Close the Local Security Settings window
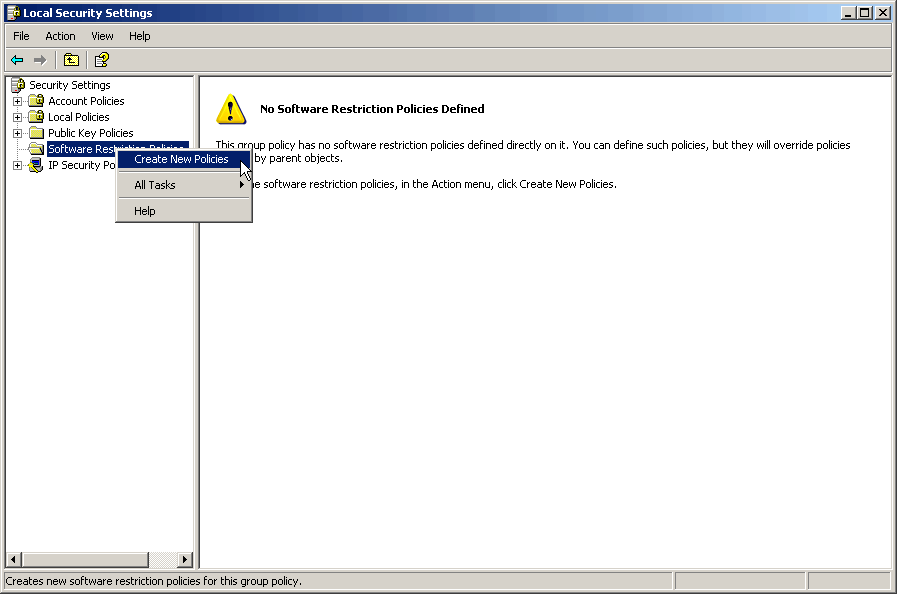The height and width of the screenshot is (594, 897). [x=882, y=13]
